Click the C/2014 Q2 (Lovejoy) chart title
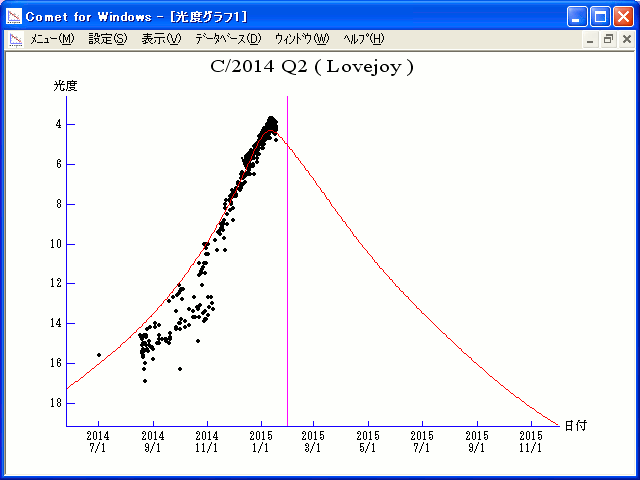 [x=312, y=67]
